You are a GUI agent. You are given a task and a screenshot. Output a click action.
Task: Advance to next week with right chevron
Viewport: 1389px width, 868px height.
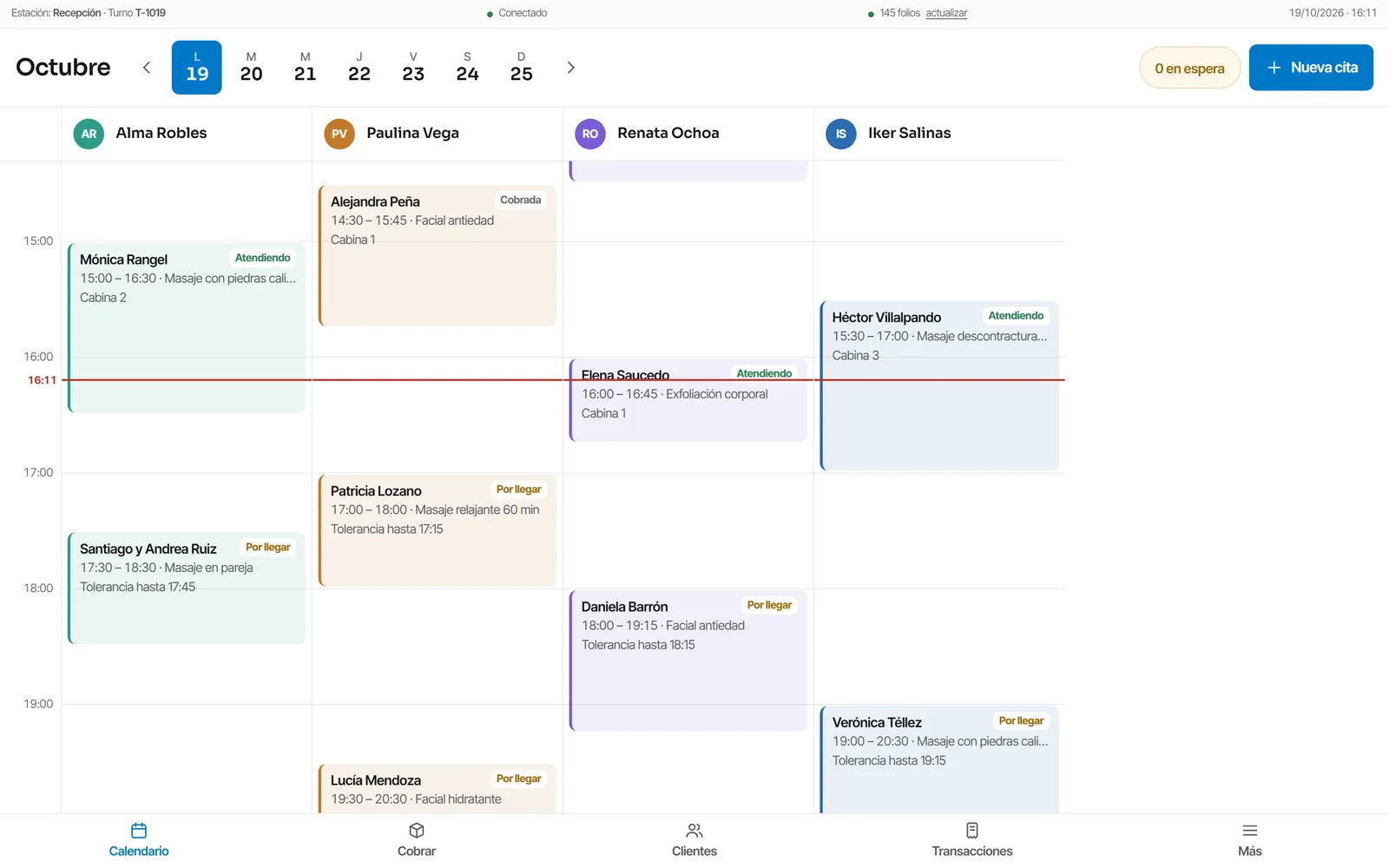(570, 68)
